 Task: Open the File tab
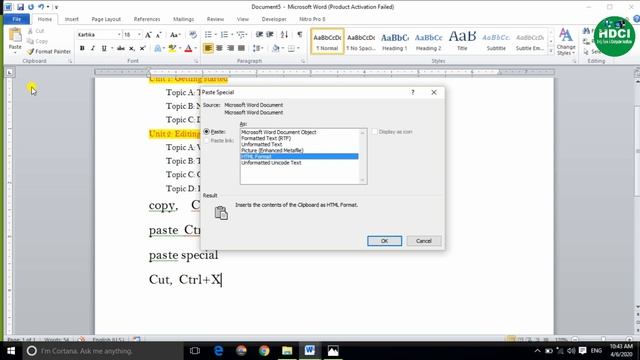16,19
